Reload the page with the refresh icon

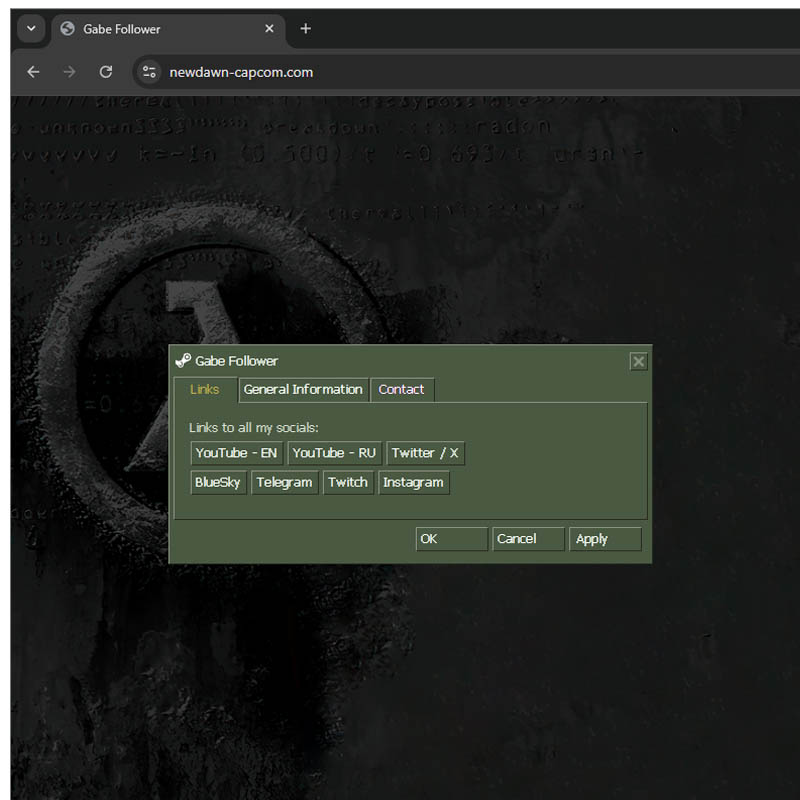click(106, 72)
